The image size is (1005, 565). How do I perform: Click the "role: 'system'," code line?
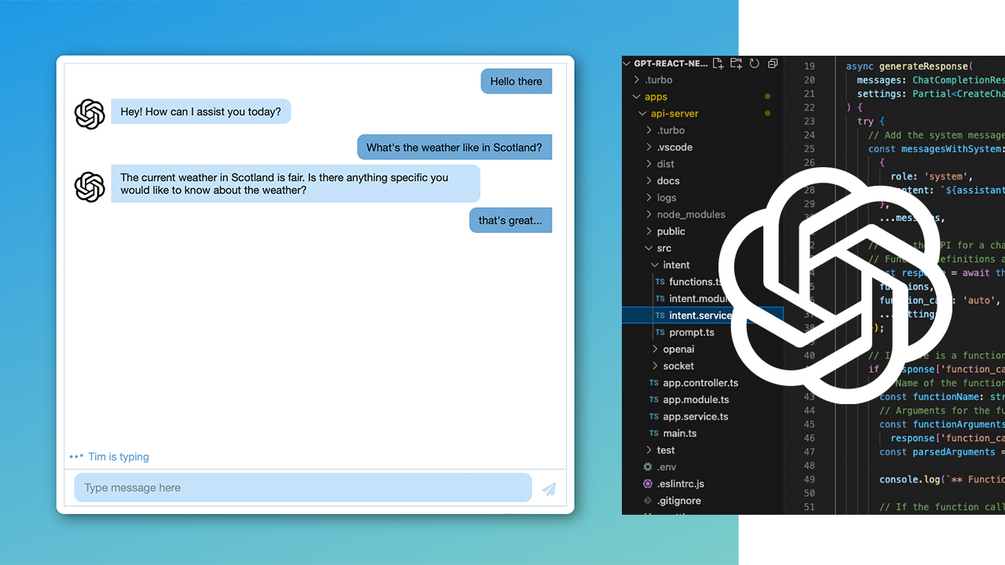point(932,176)
